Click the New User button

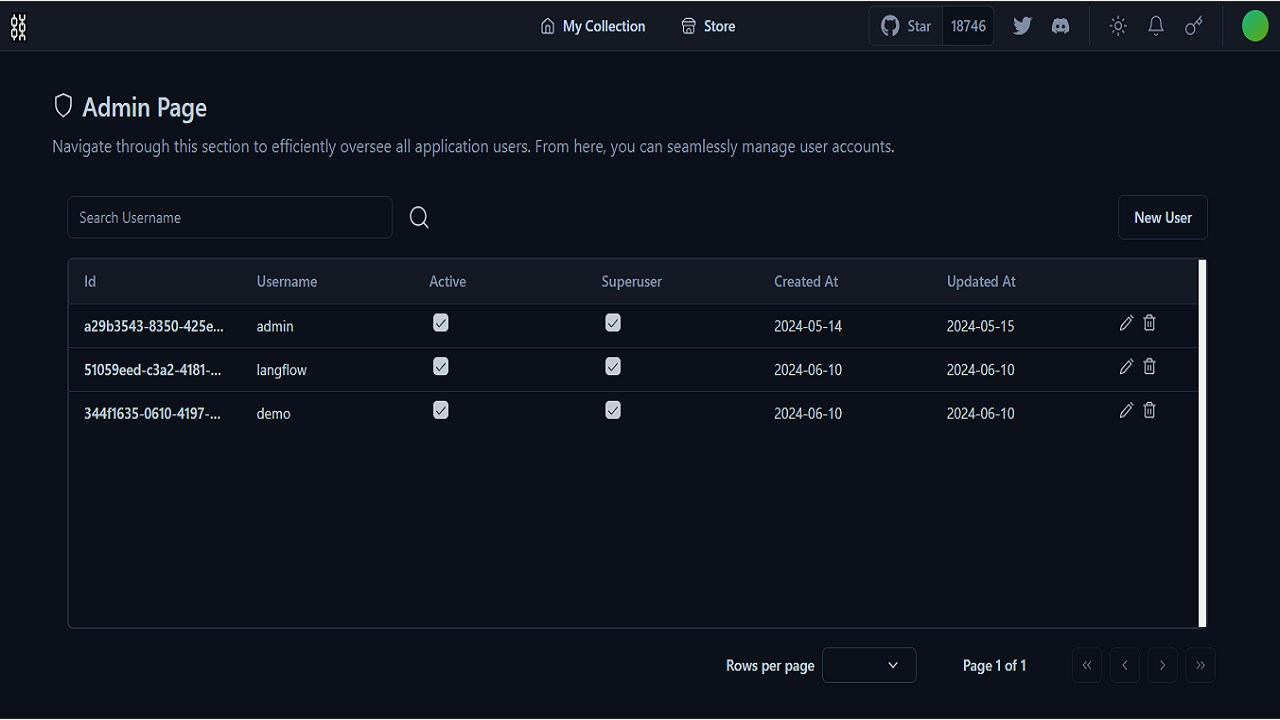[x=1162, y=217]
